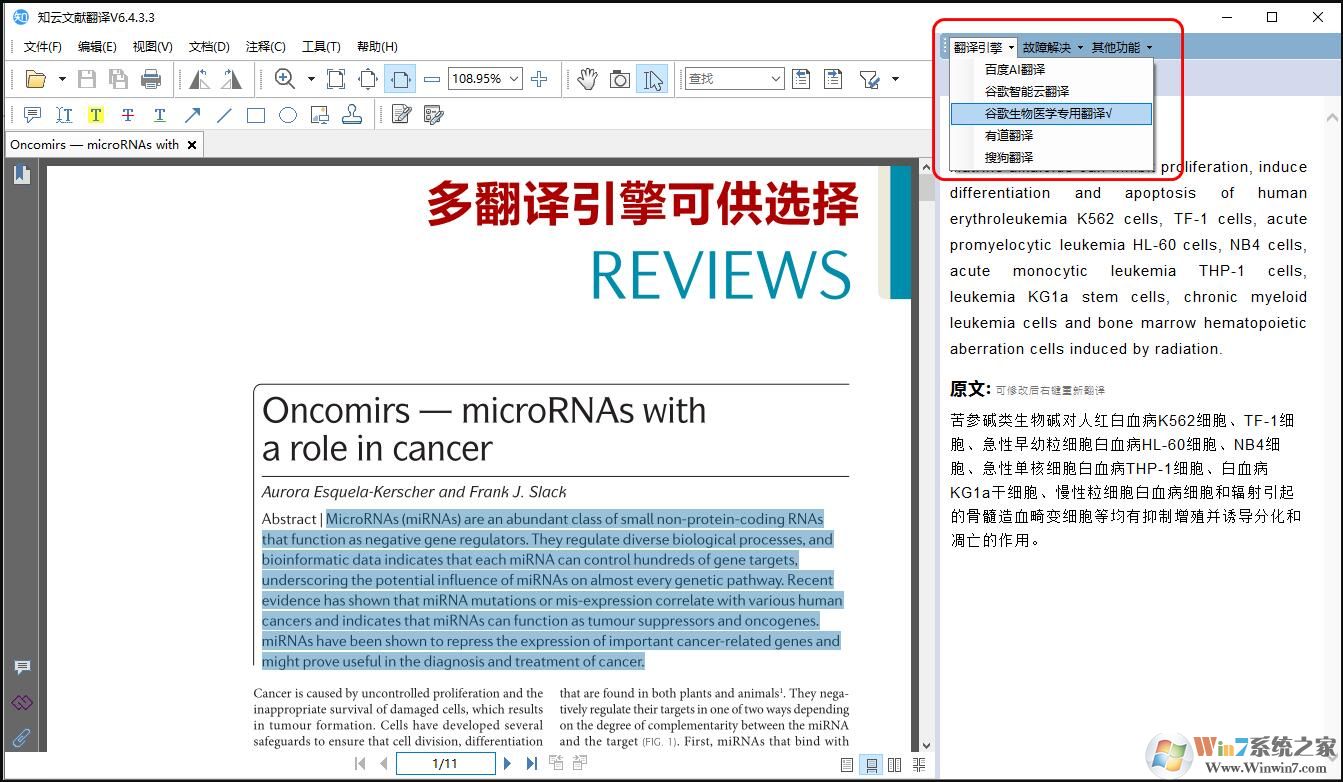Select the Zoom In magnifier tool
This screenshot has height=782, width=1343.
[285, 79]
